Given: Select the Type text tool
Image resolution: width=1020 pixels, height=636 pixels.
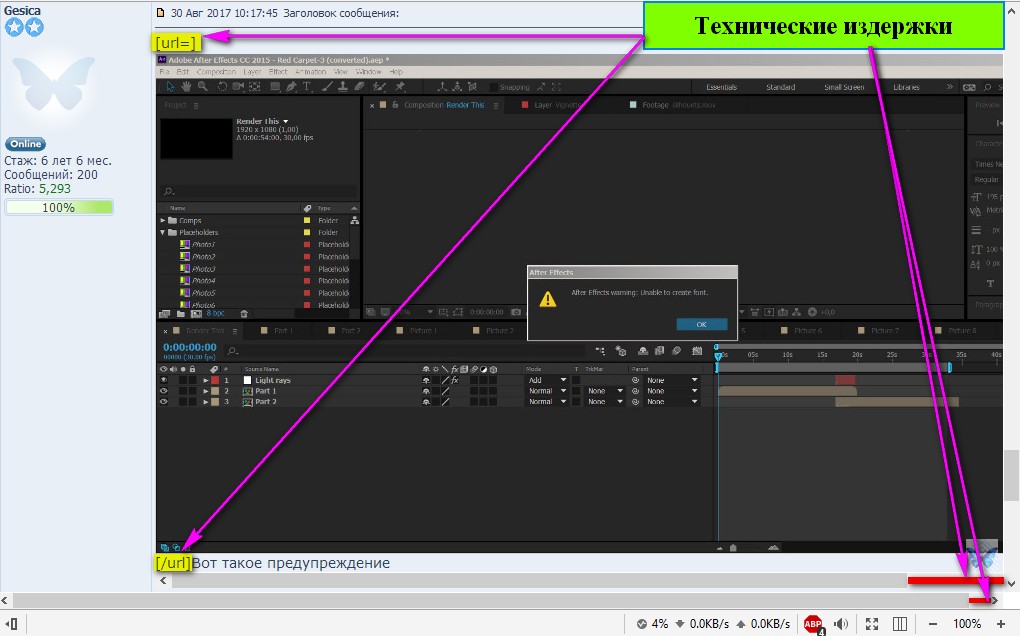Looking at the screenshot, I should (x=307, y=86).
